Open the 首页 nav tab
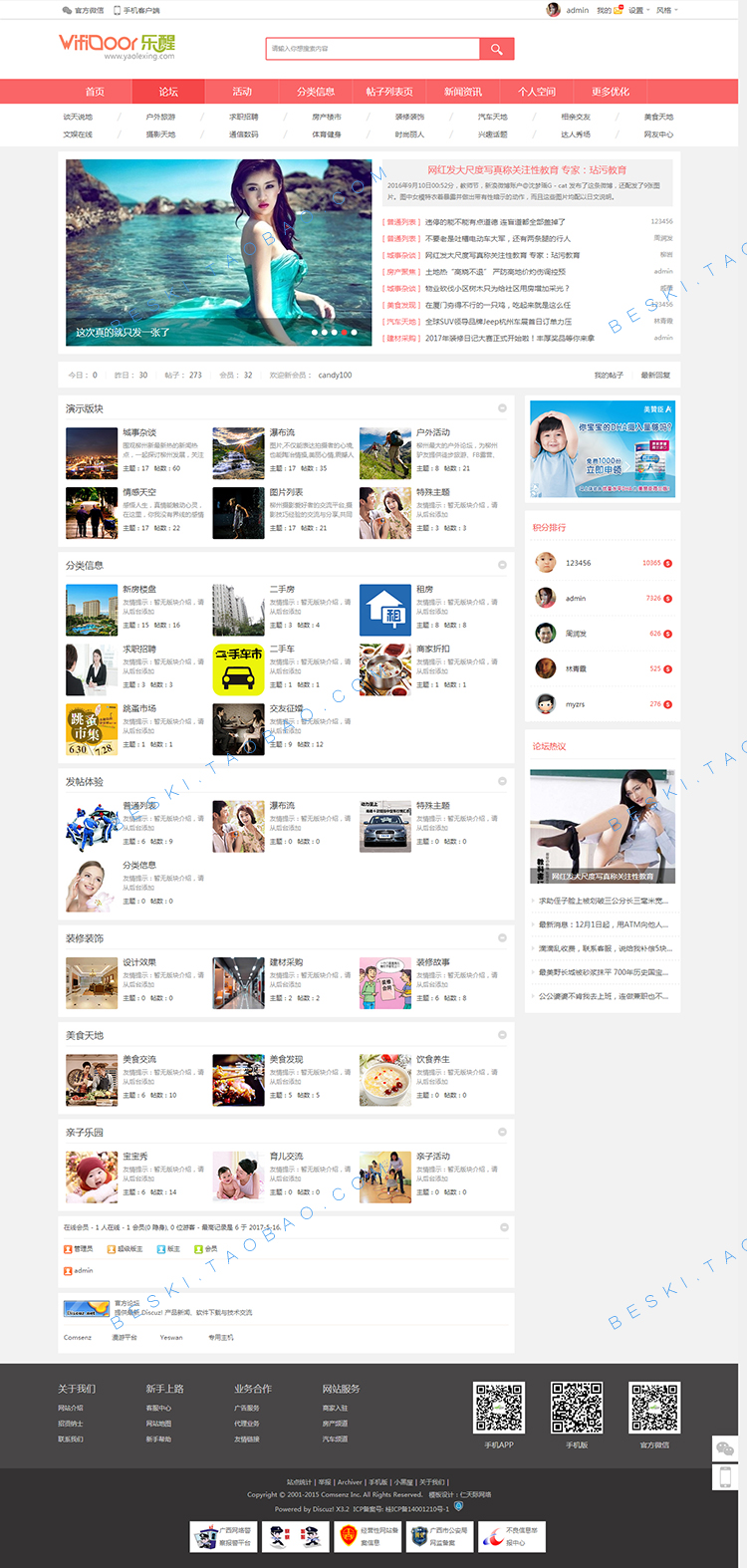The image size is (747, 1568). tap(95, 92)
